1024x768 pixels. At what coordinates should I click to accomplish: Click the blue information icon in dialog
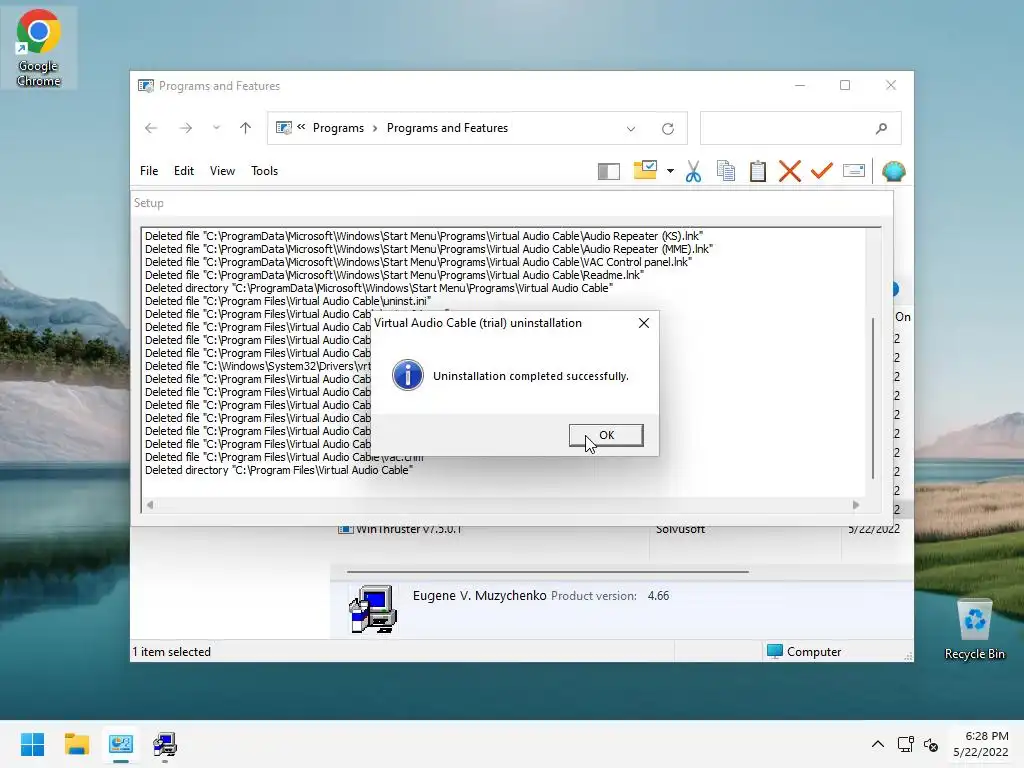(408, 376)
